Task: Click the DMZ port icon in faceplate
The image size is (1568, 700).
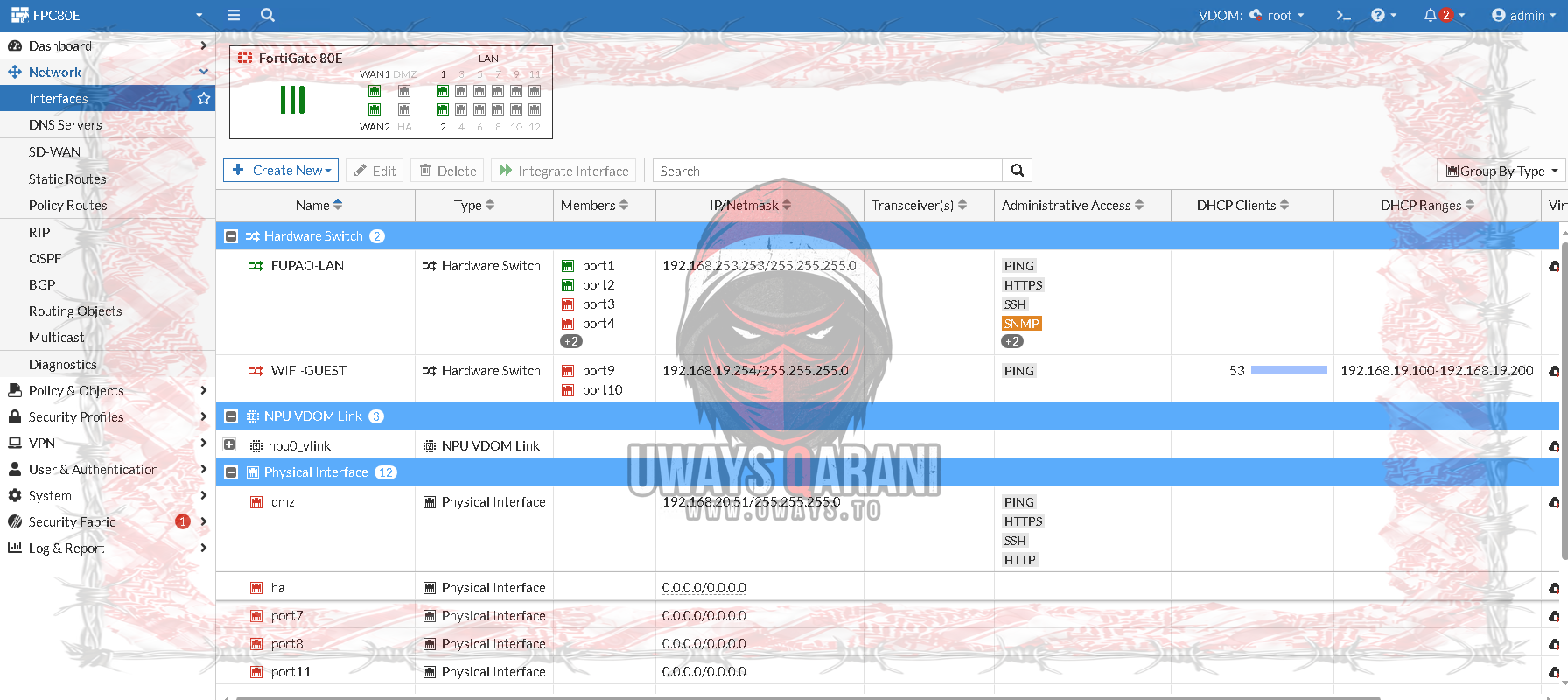Action: [404, 91]
